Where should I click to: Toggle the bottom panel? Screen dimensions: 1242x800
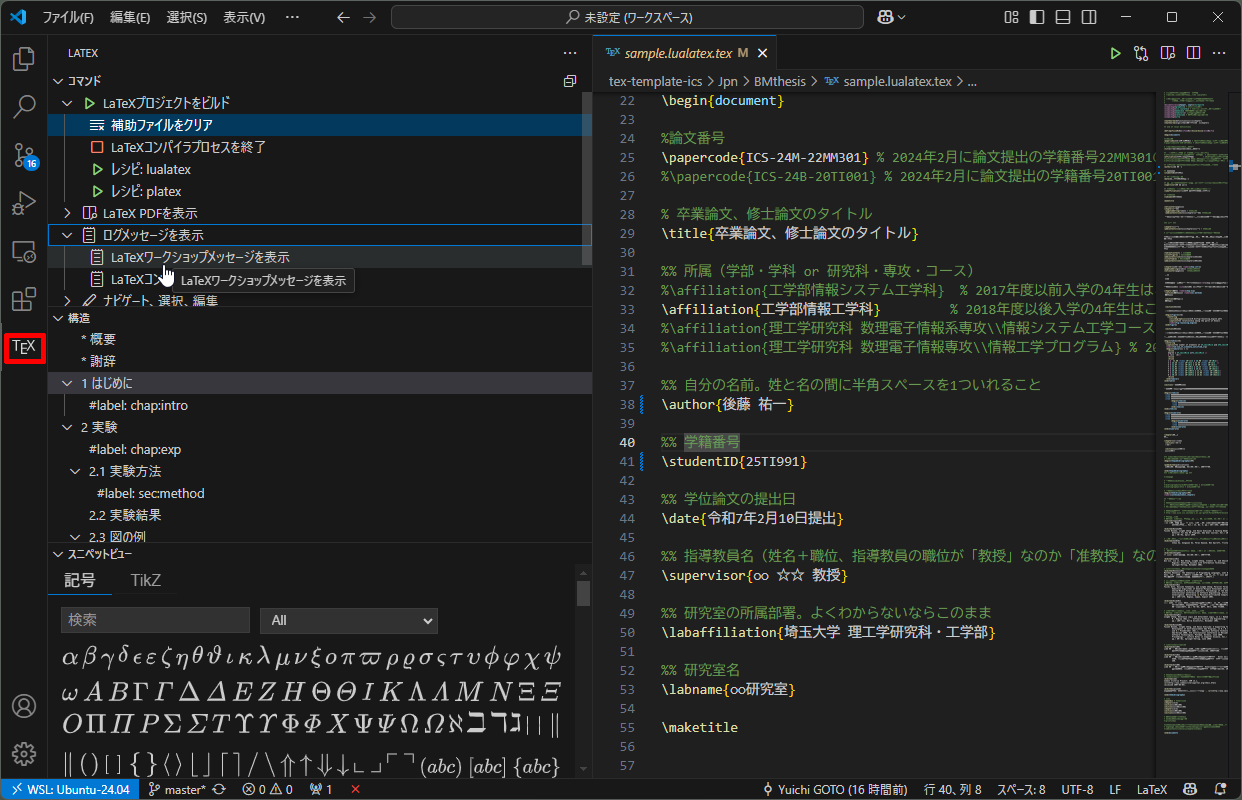[x=1063, y=17]
